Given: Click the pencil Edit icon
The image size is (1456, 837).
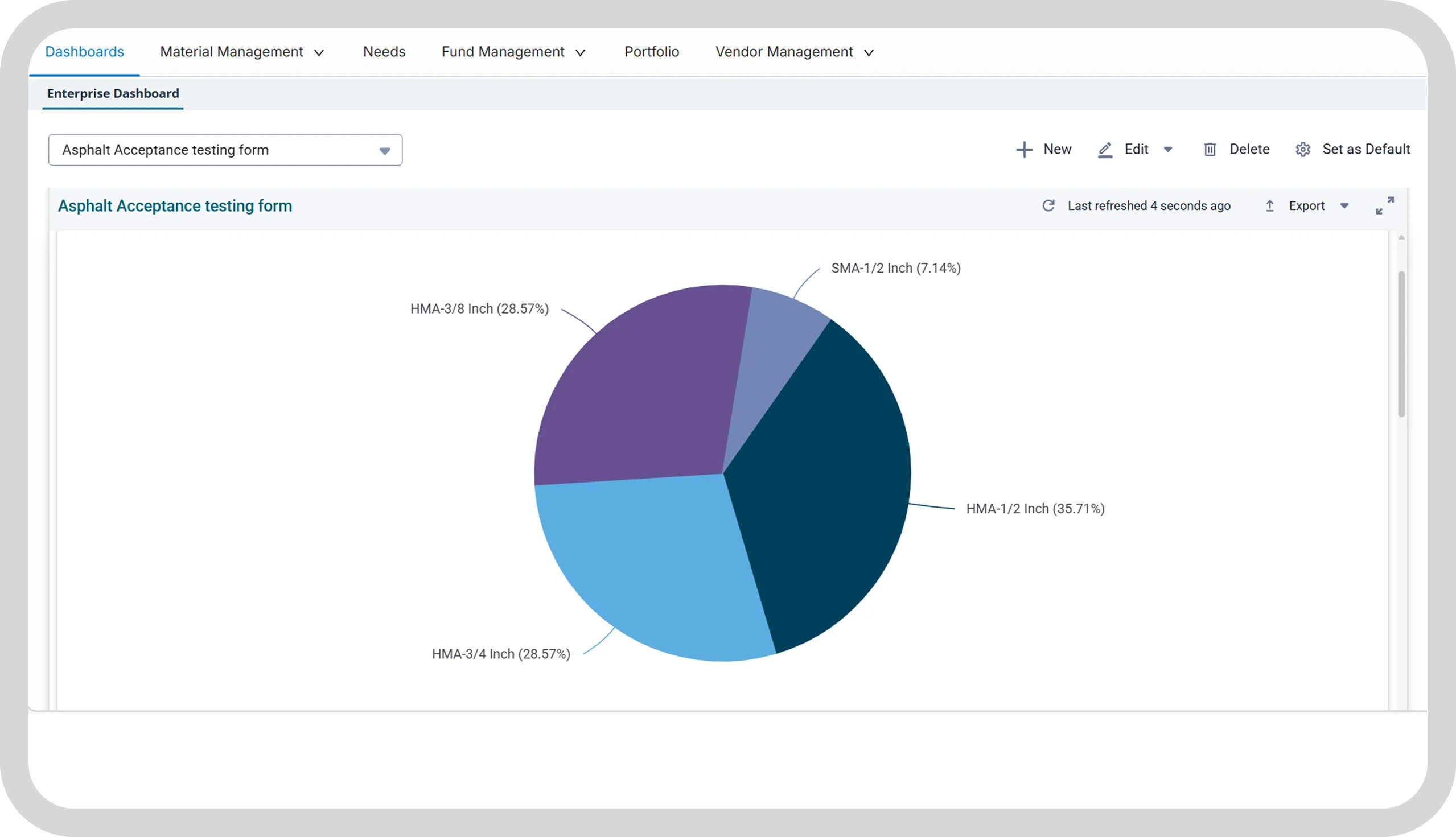Looking at the screenshot, I should tap(1105, 150).
